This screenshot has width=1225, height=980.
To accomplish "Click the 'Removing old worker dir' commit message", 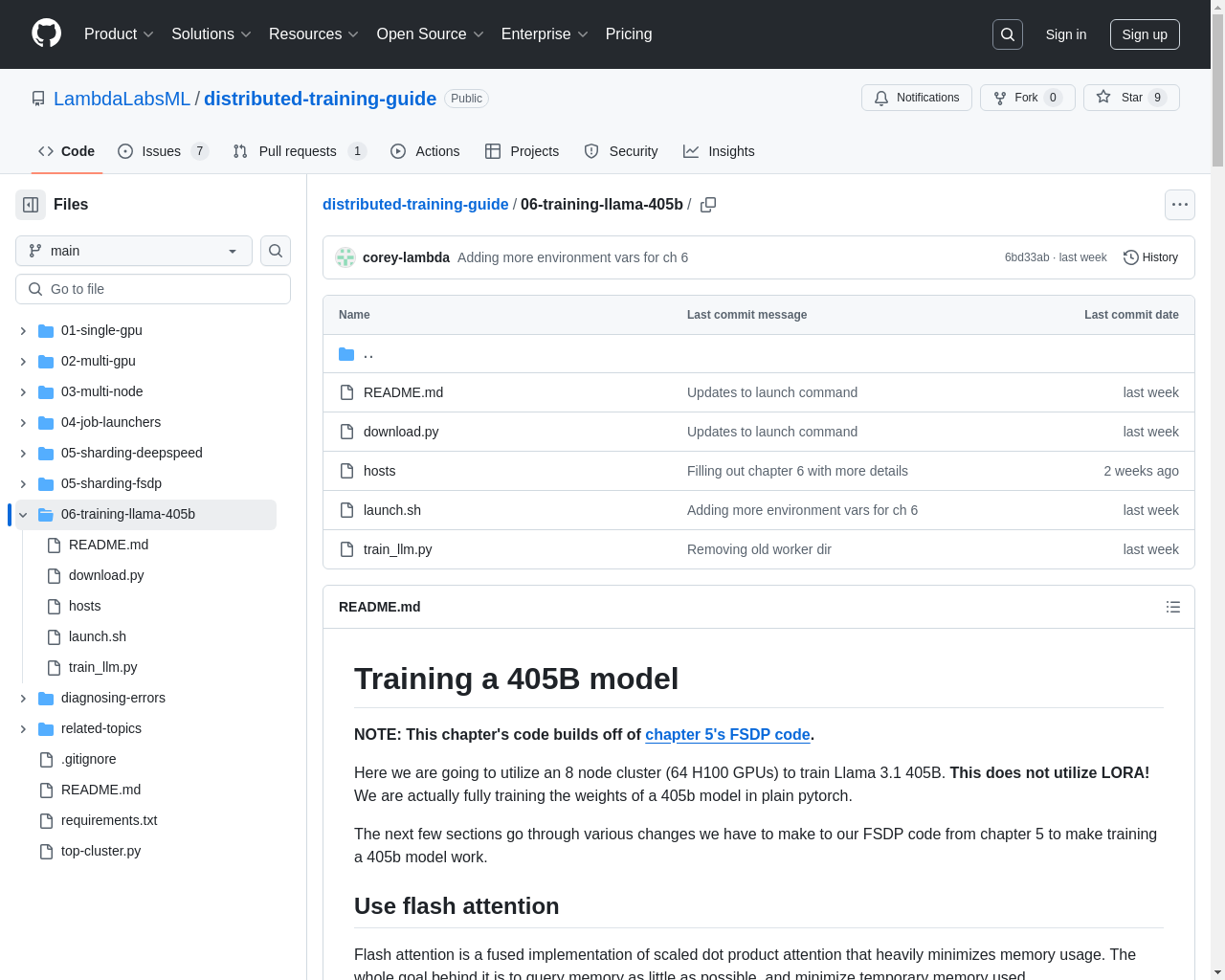I will pyautogui.click(x=759, y=549).
